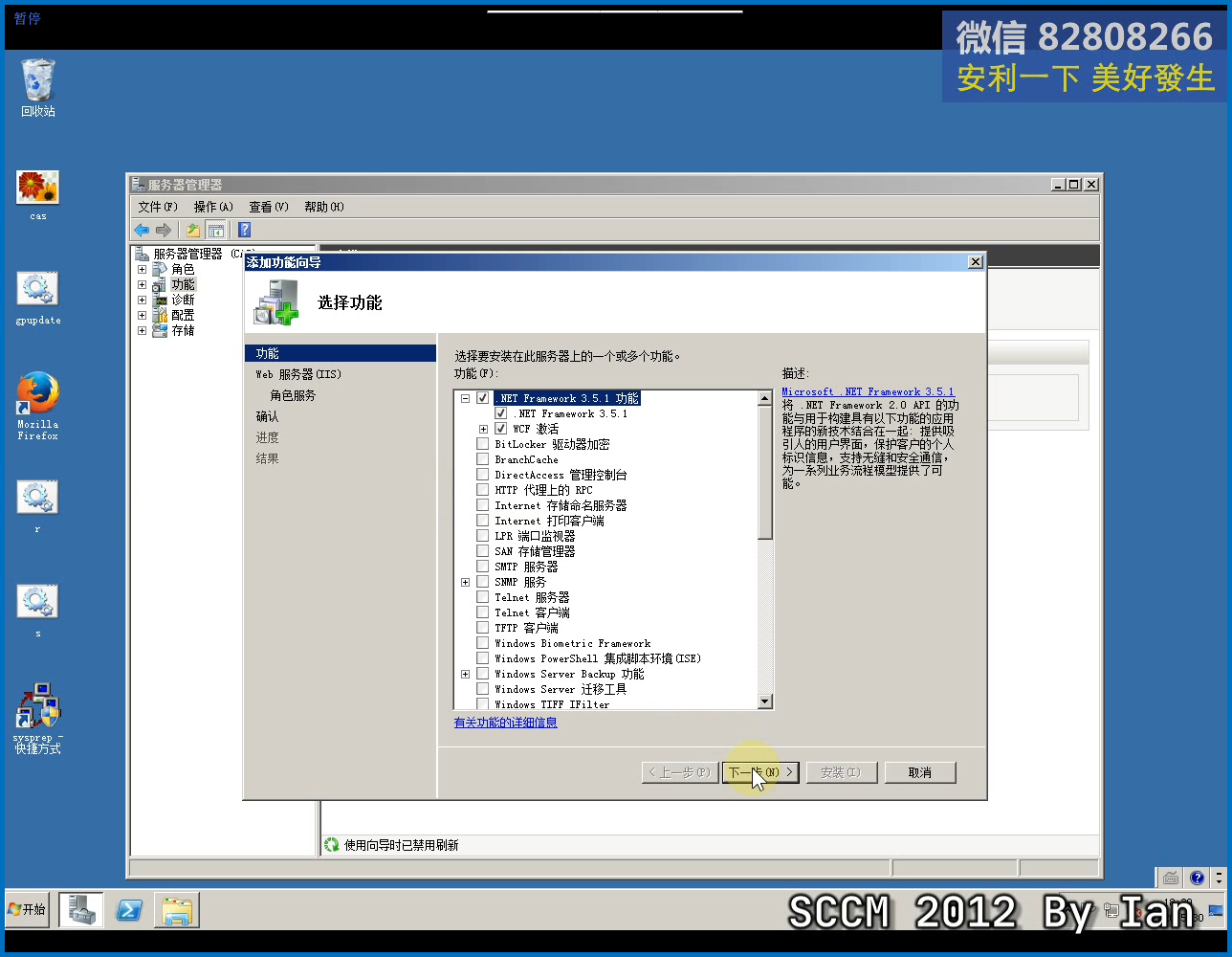Click the Back arrow in Server Manager toolbar
This screenshot has width=1232, height=957.
pyautogui.click(x=142, y=230)
